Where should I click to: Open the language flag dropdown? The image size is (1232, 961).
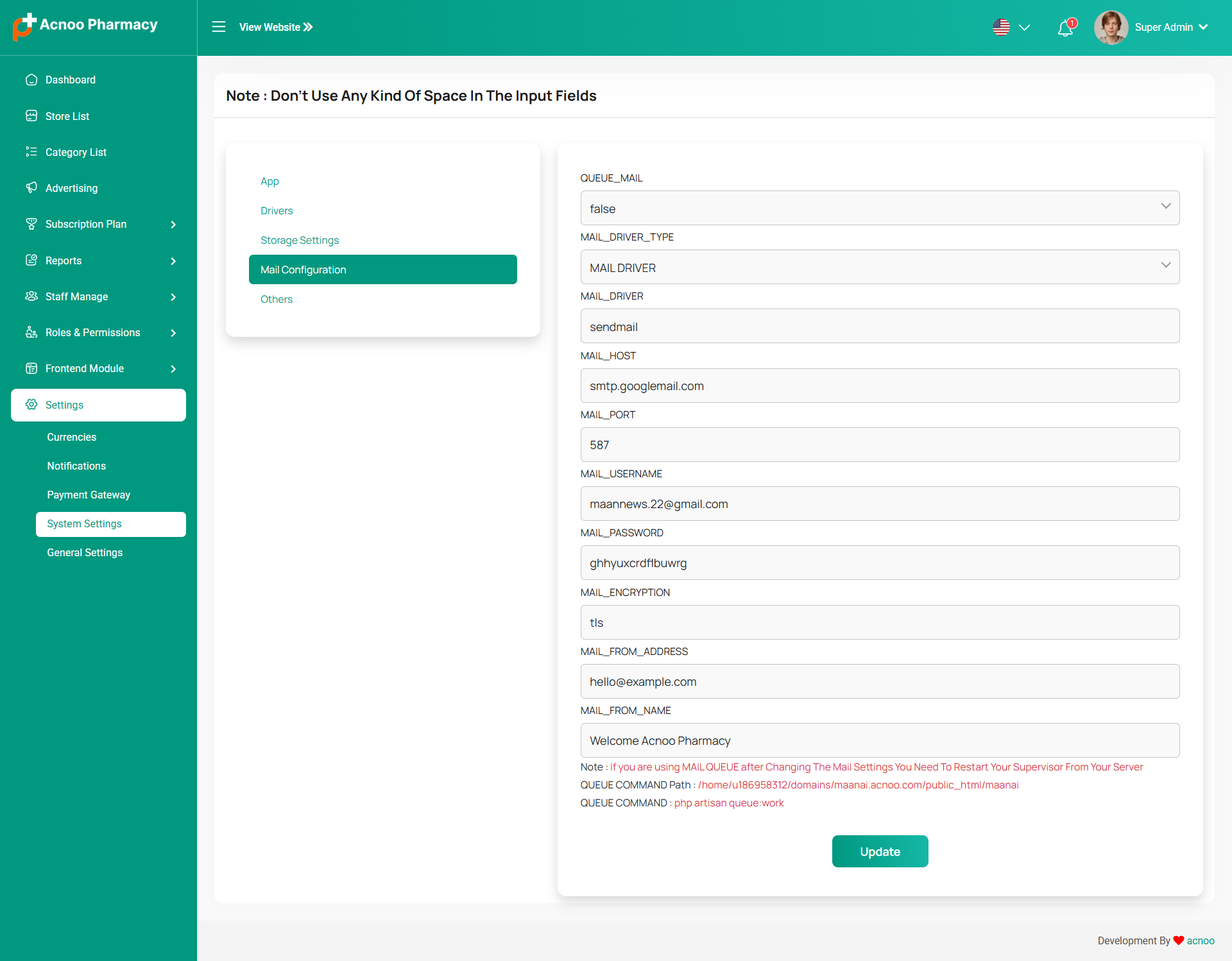1011,28
